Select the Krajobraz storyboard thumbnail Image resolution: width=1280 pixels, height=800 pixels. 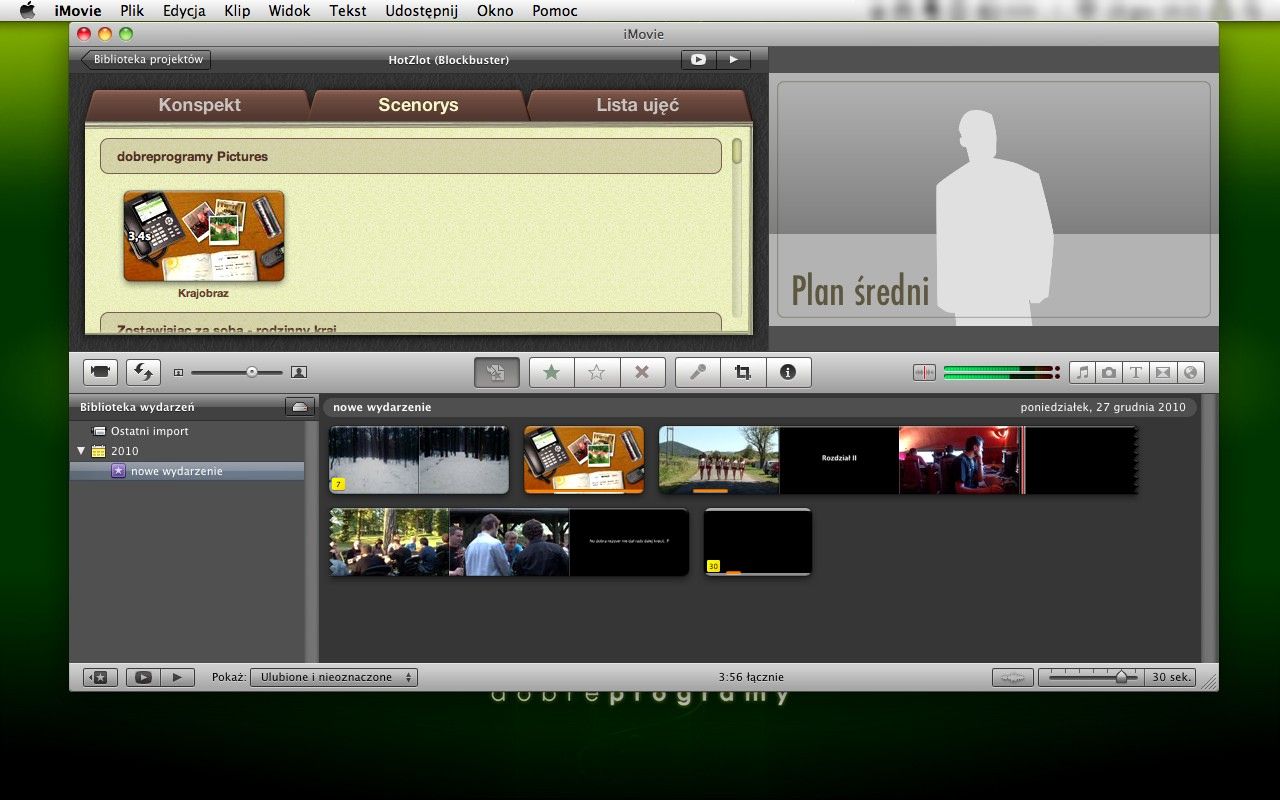[x=204, y=236]
